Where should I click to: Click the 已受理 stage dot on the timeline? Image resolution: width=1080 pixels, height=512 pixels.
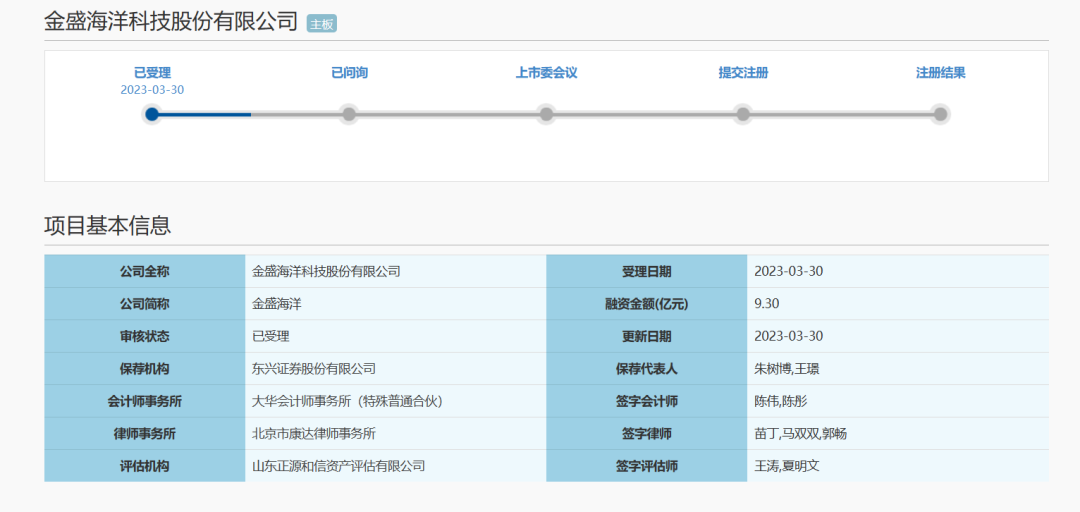click(x=152, y=114)
